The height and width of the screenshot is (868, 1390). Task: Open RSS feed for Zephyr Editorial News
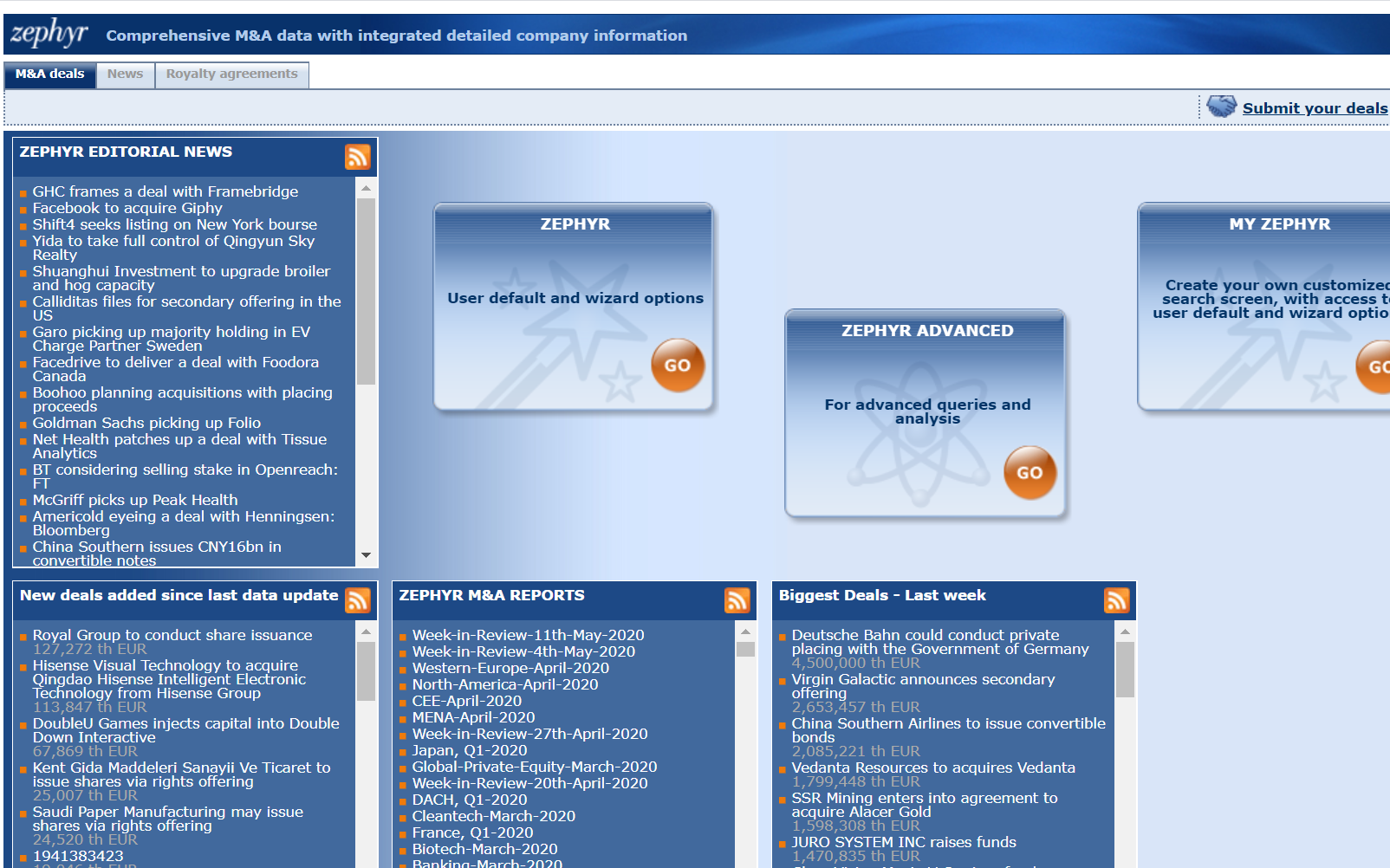[x=358, y=157]
